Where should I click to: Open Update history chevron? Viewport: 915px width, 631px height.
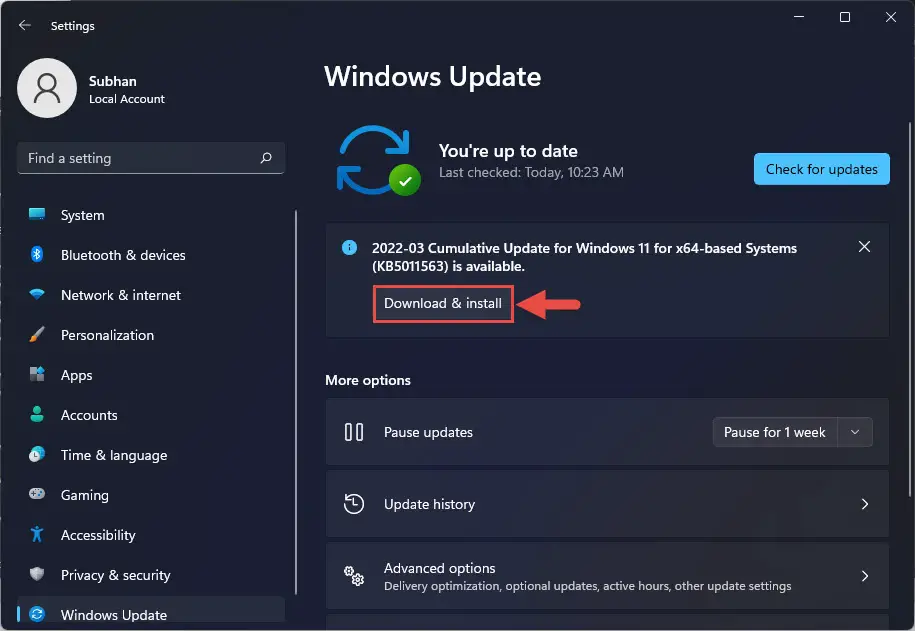[865, 504]
